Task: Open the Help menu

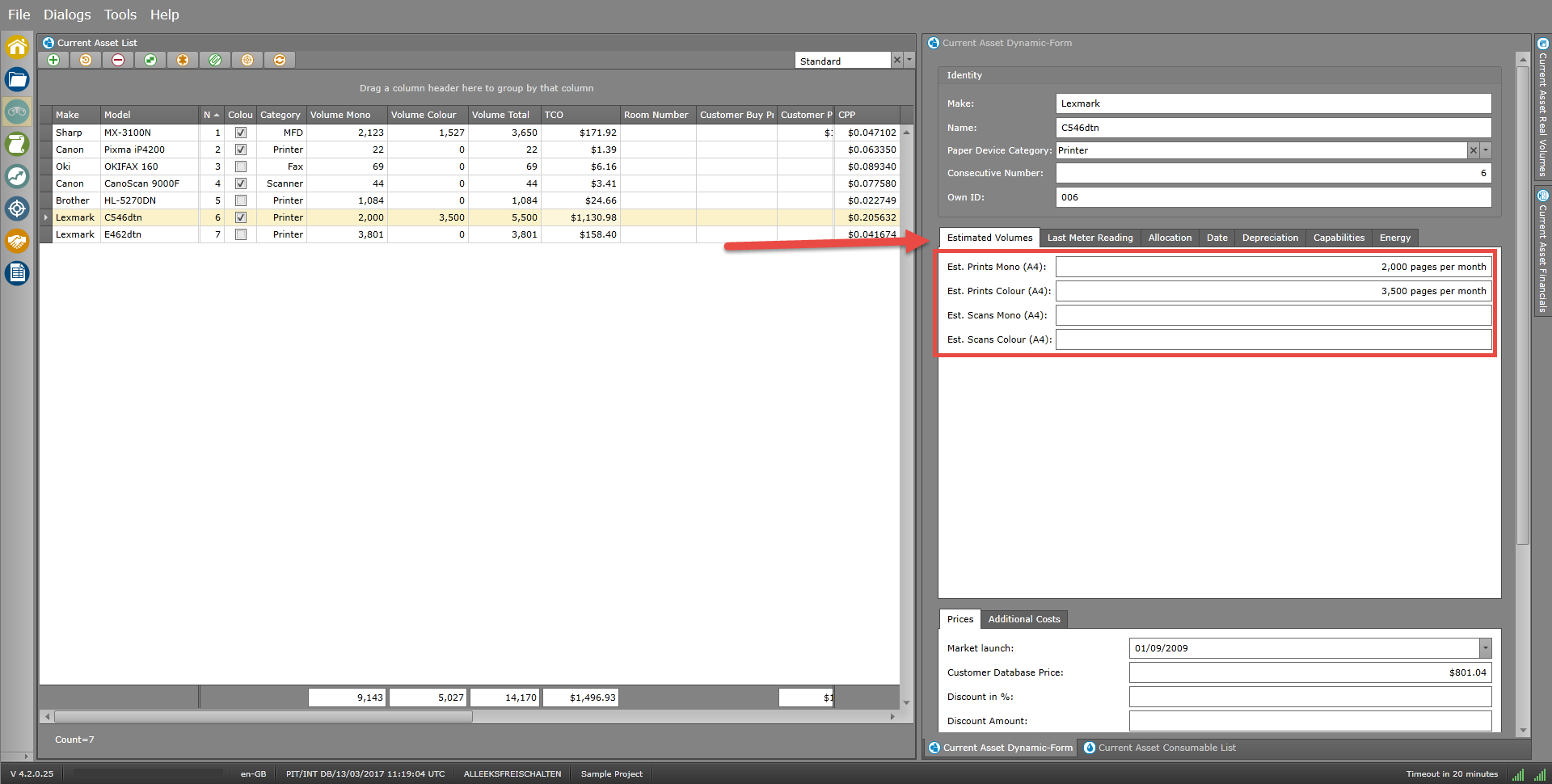Action: click(x=165, y=15)
